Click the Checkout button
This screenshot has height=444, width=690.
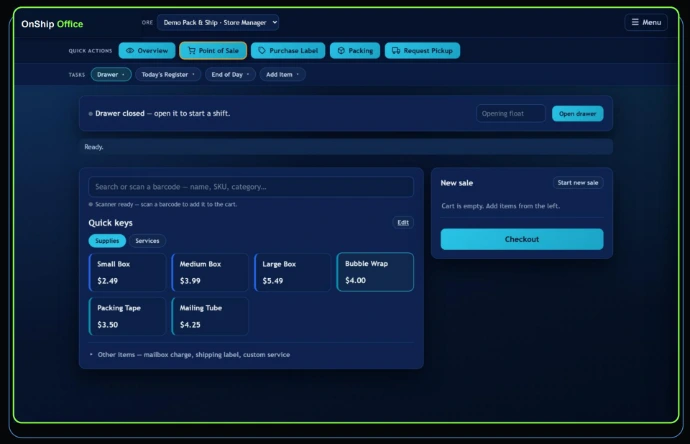pos(522,239)
